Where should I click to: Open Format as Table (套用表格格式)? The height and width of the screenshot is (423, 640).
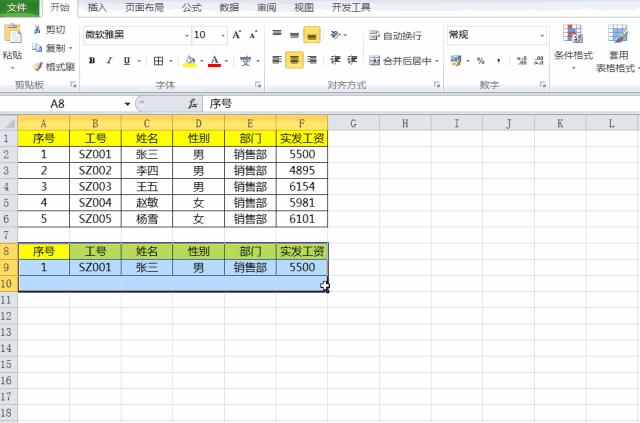[618, 48]
